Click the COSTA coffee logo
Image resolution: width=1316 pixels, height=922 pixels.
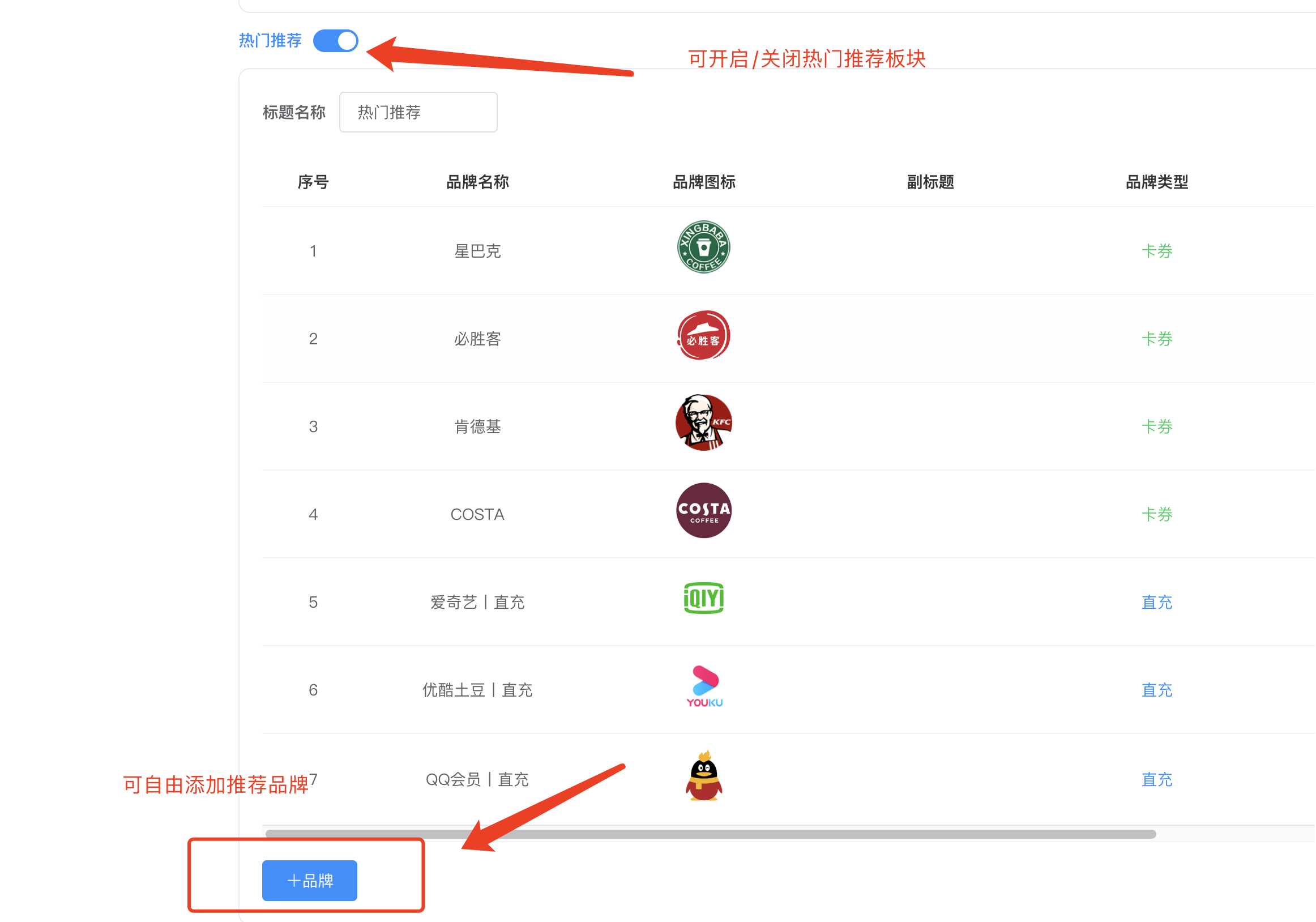(703, 510)
